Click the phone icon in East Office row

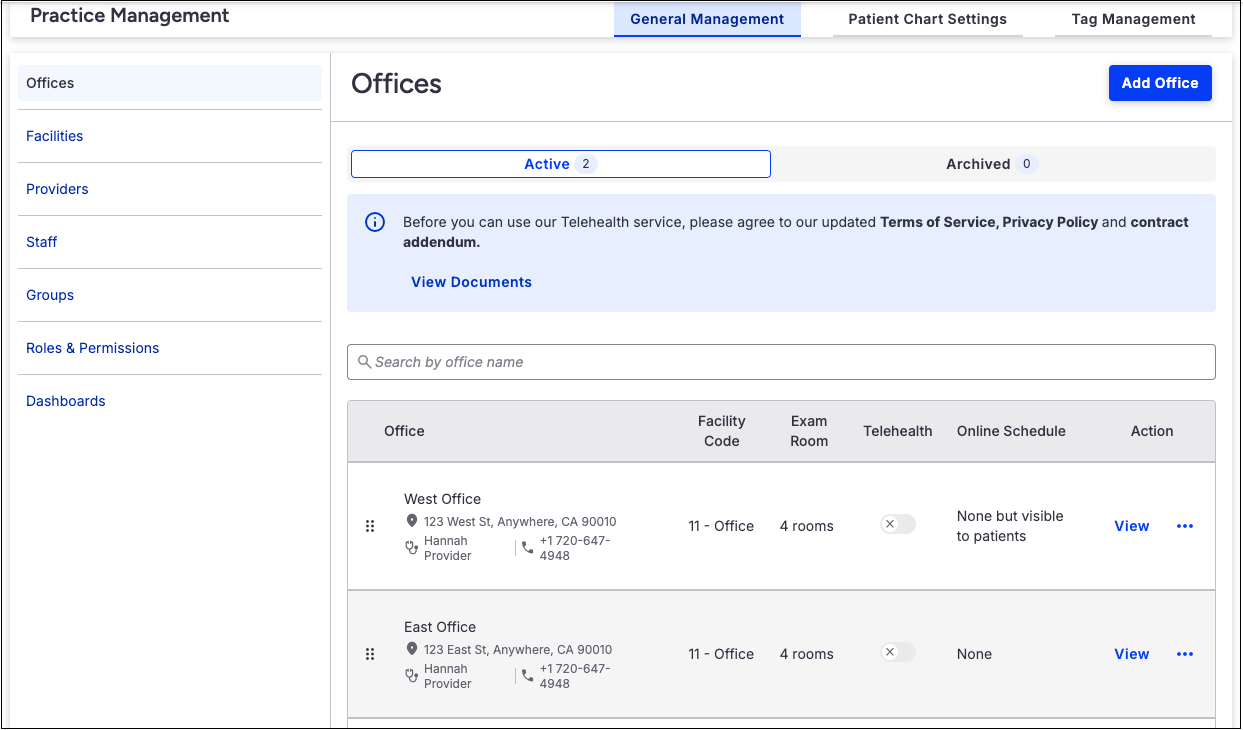click(x=528, y=676)
